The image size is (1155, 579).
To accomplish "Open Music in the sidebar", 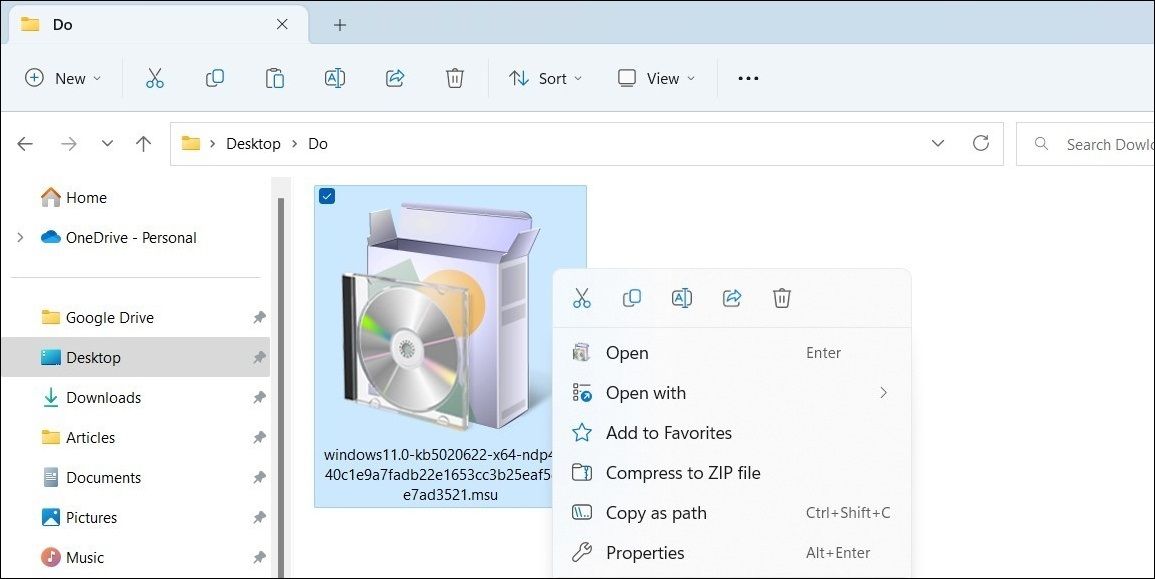I will click(x=85, y=558).
